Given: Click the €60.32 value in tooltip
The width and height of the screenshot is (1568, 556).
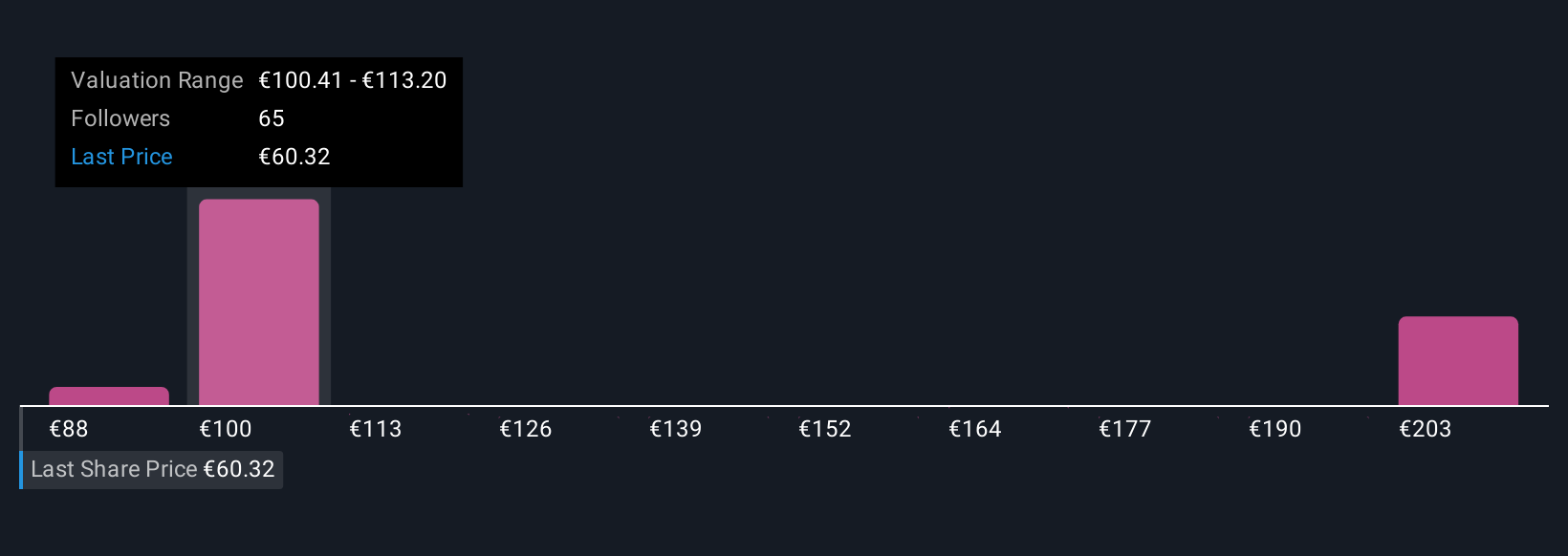Looking at the screenshot, I should pyautogui.click(x=294, y=157).
